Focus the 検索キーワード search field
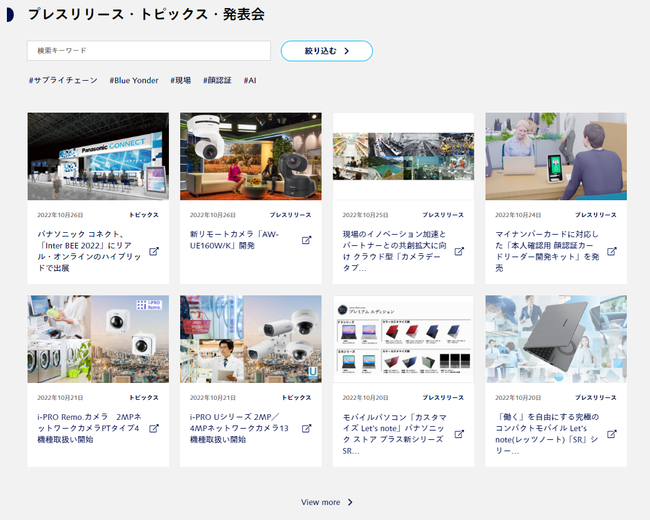This screenshot has height=520, width=650. 149,50
